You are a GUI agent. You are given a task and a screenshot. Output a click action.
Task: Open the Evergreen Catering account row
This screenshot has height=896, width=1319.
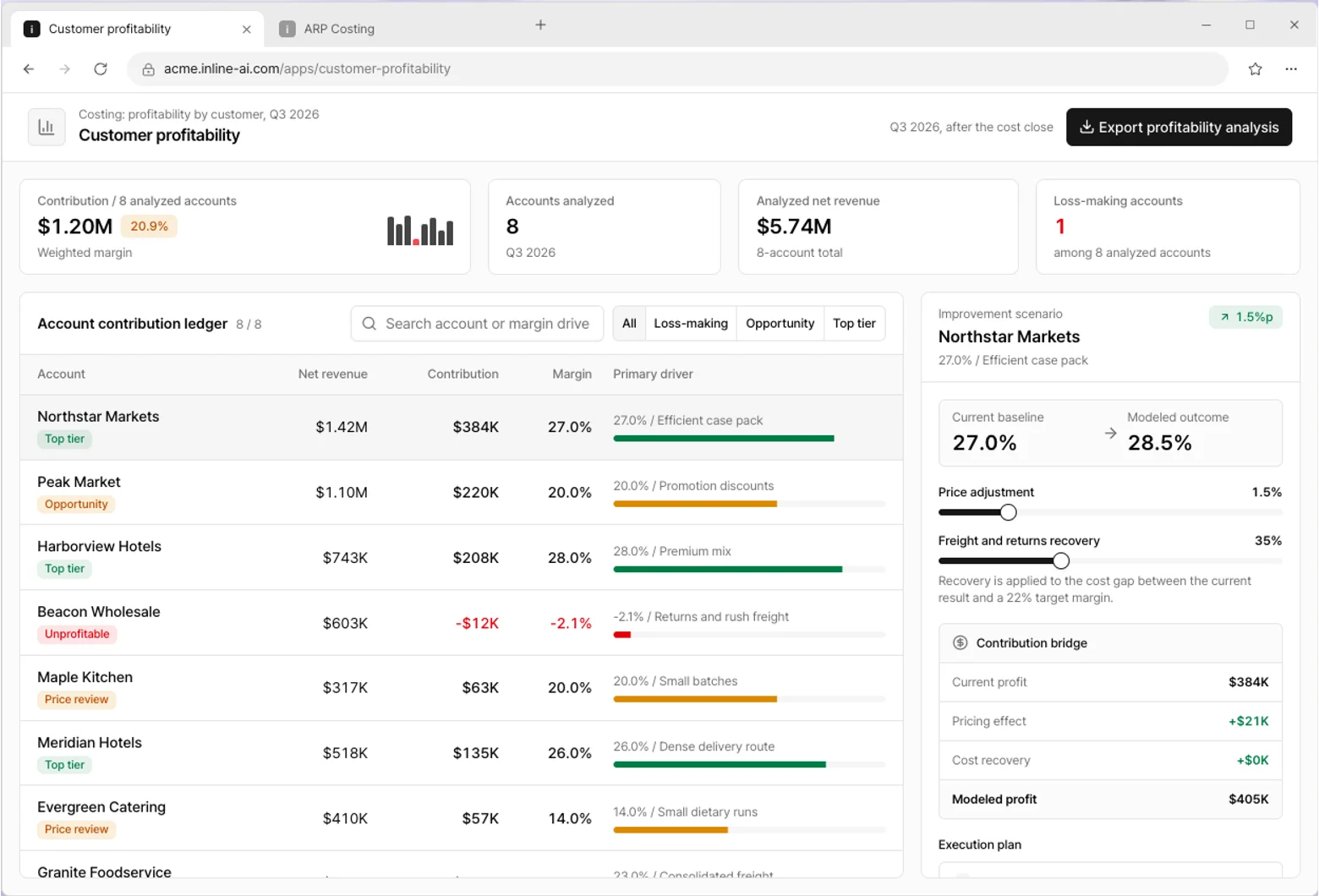click(462, 818)
